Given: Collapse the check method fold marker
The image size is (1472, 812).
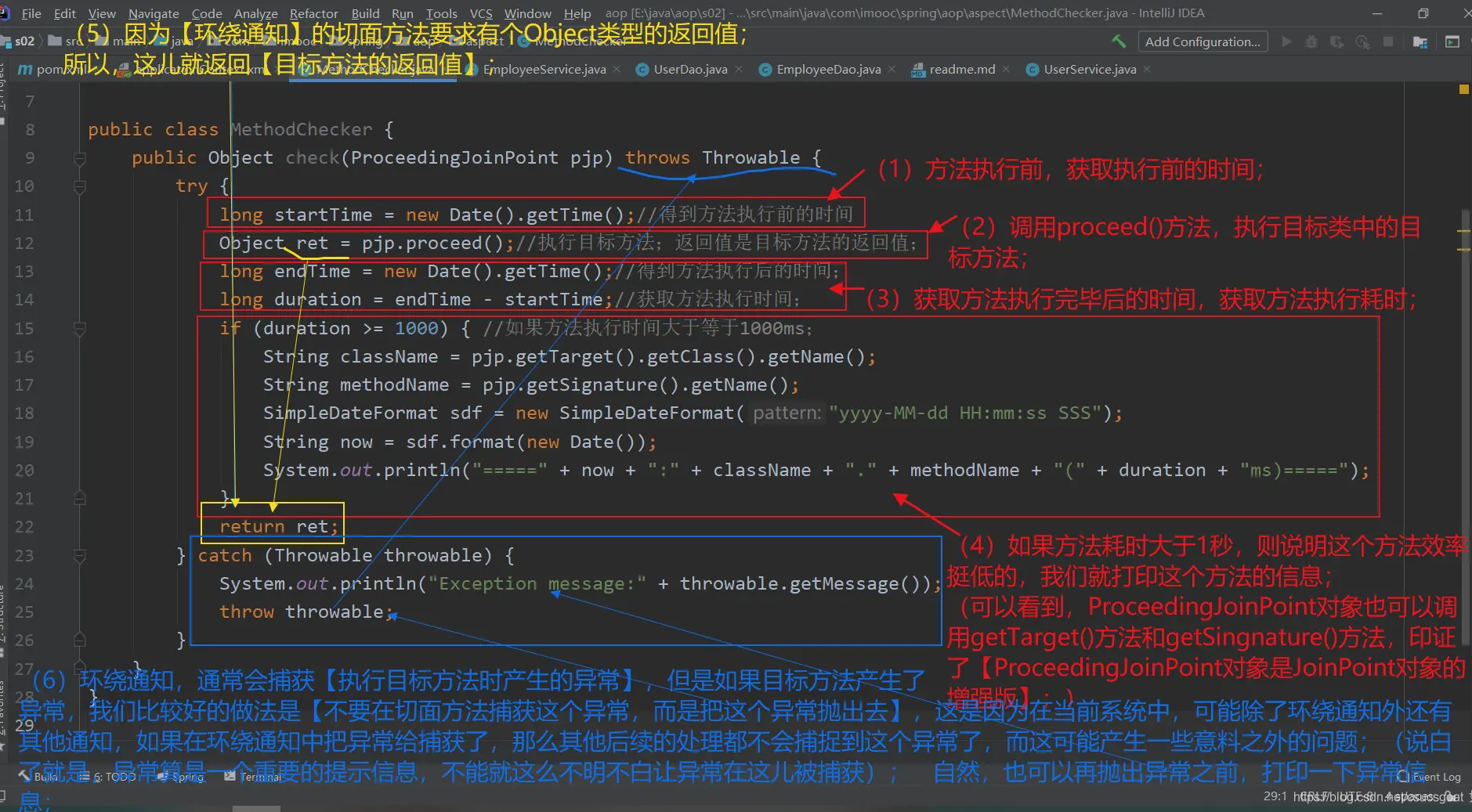Looking at the screenshot, I should coord(79,158).
